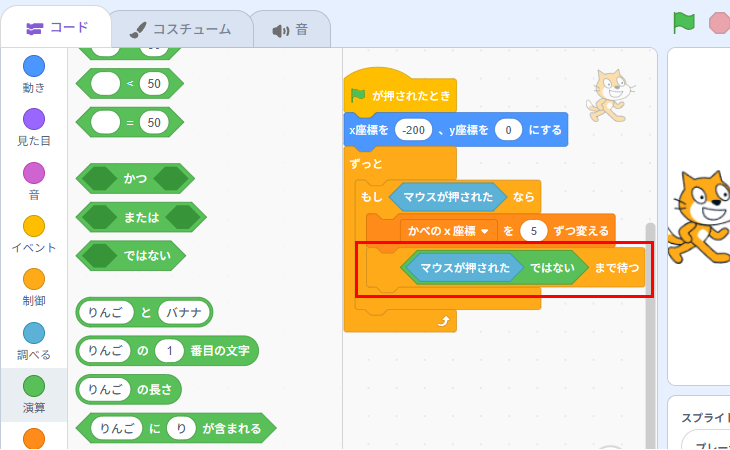Screen dimensions: 730x450
Task: Click the cat sprite on the stage
Action: point(704,215)
